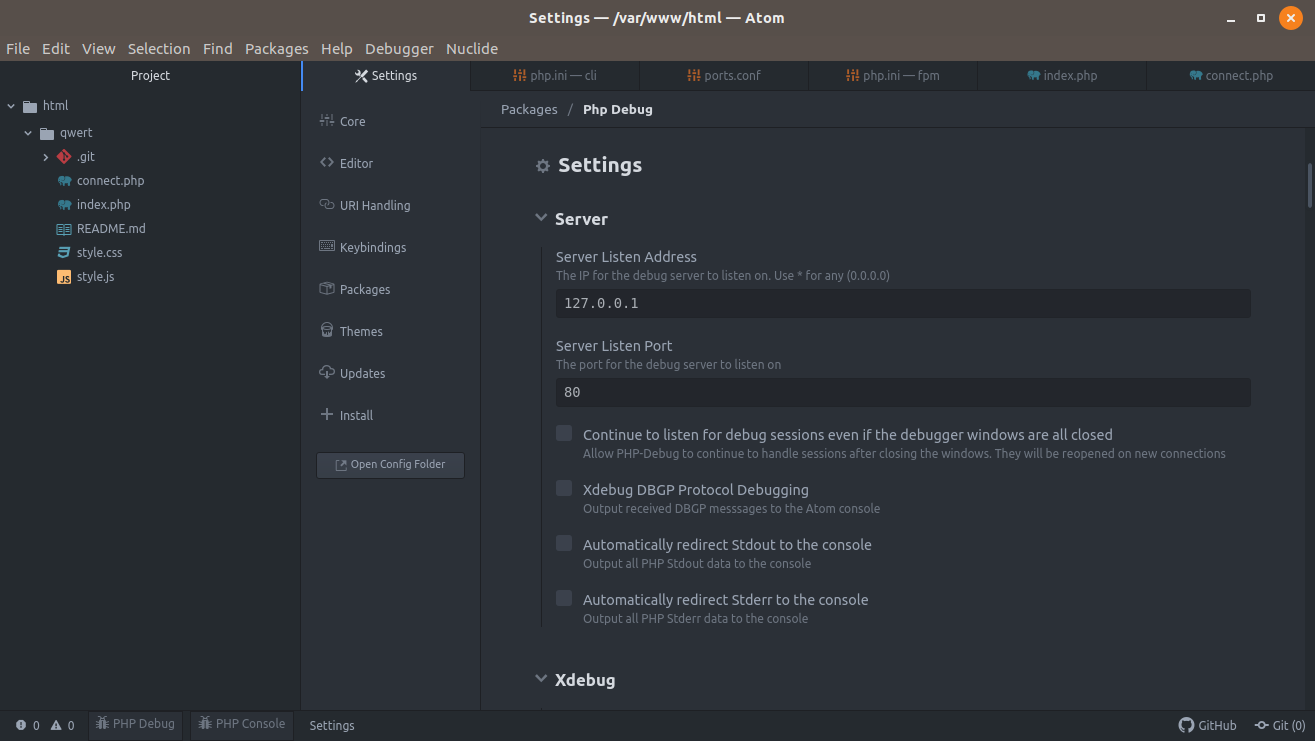This screenshot has height=741, width=1315.
Task: Click the JS icon beside style.js
Action: point(64,277)
